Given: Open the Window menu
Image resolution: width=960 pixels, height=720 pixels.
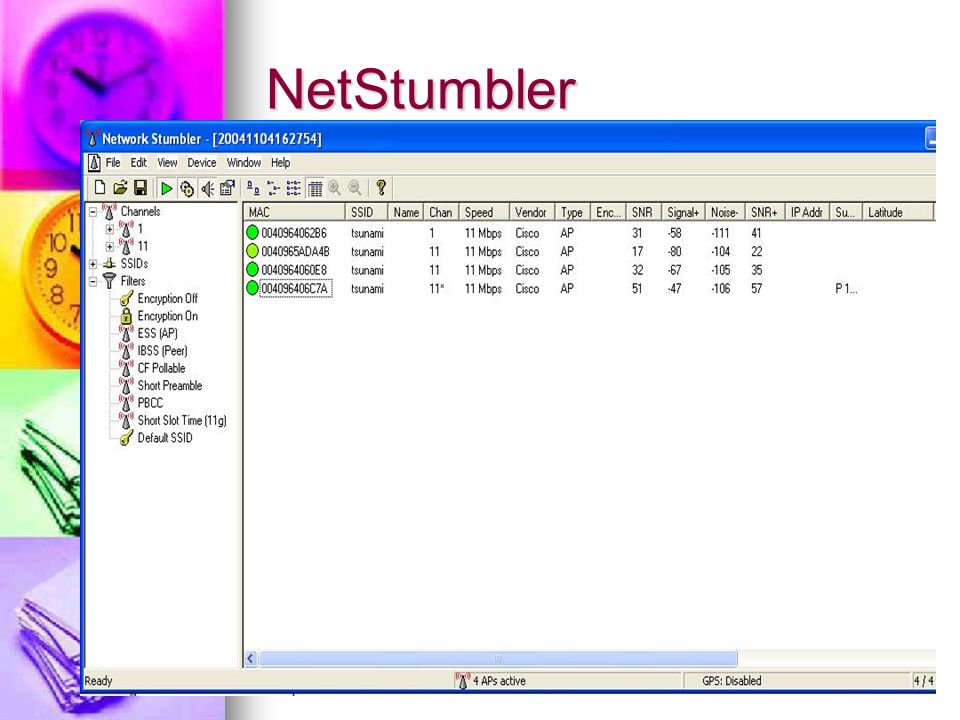Looking at the screenshot, I should coord(244,163).
